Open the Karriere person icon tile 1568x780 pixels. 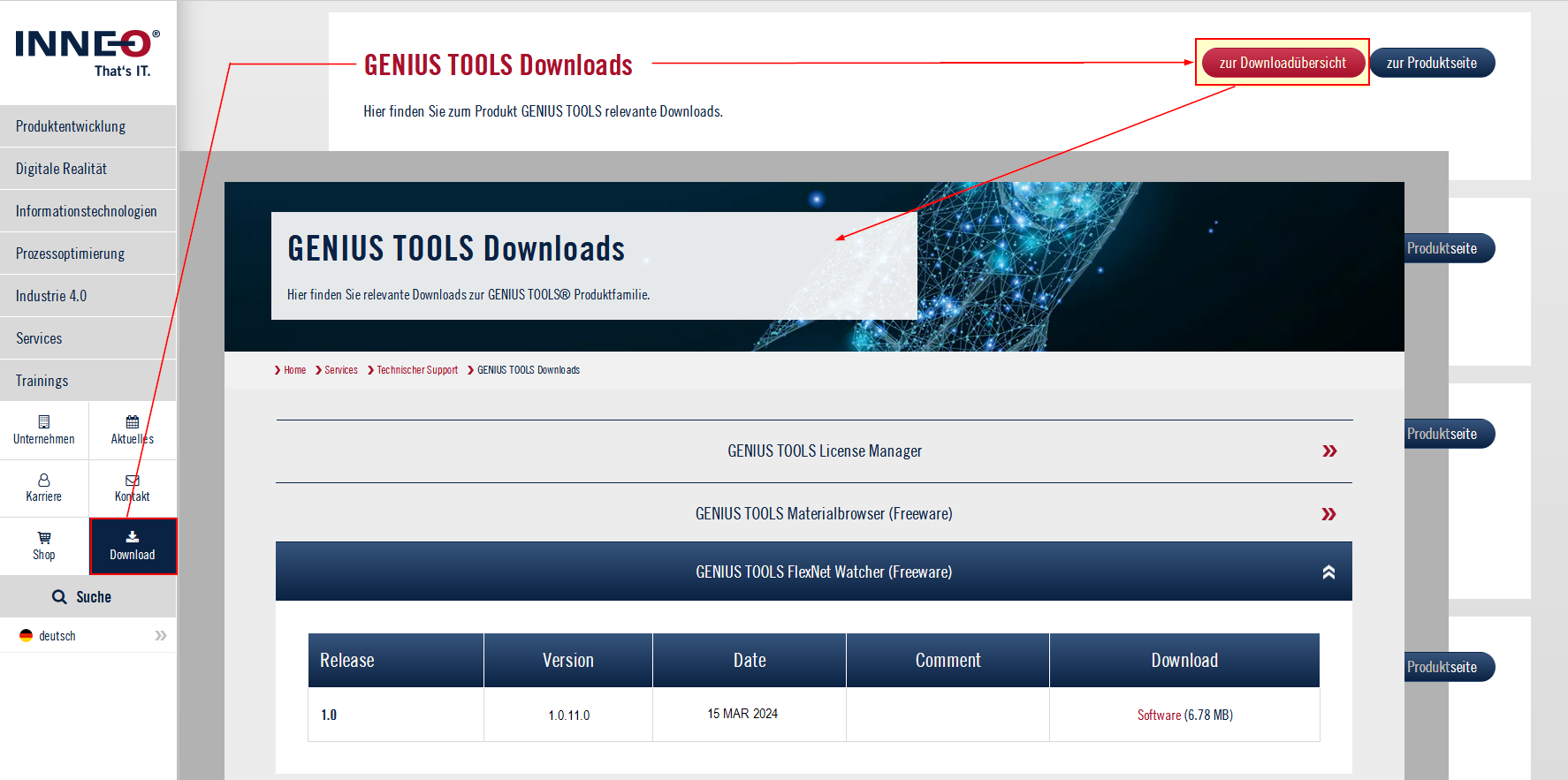point(44,488)
